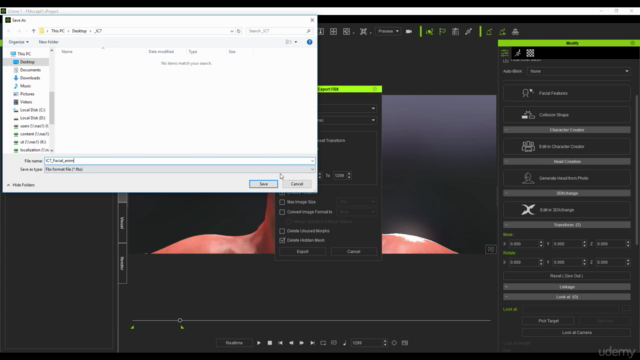Click Desktop in the address breadcrumb
The height and width of the screenshot is (360, 640).
tap(79, 31)
